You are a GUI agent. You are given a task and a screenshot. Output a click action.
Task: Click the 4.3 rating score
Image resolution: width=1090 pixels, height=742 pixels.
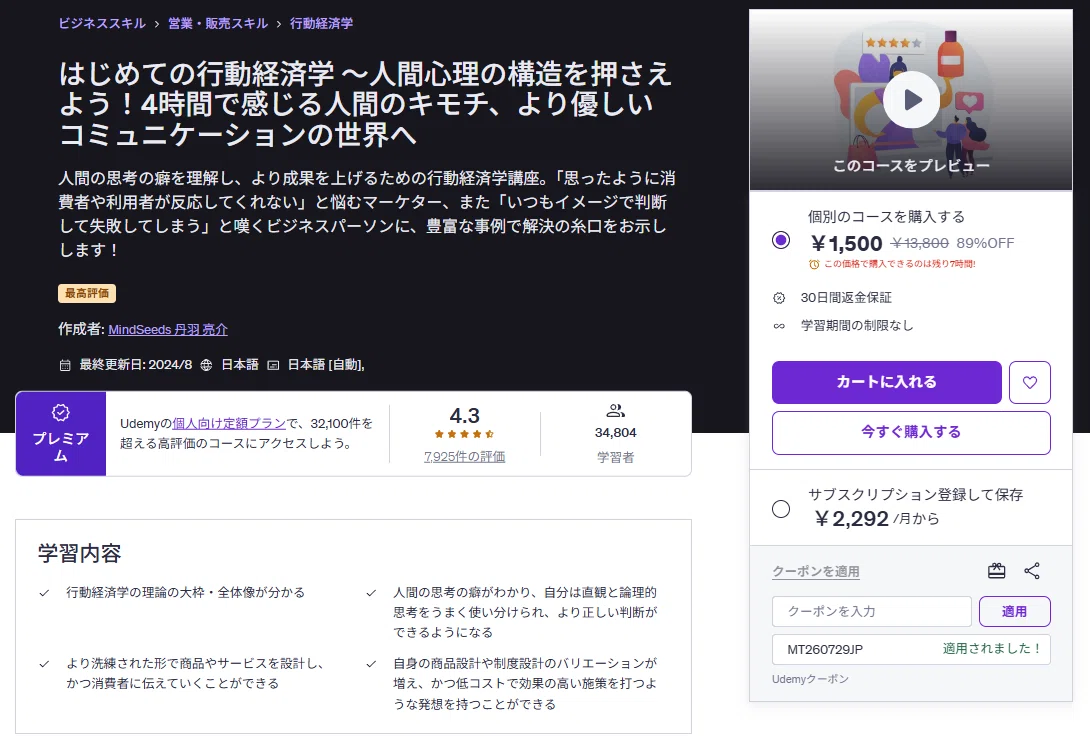[x=464, y=416]
